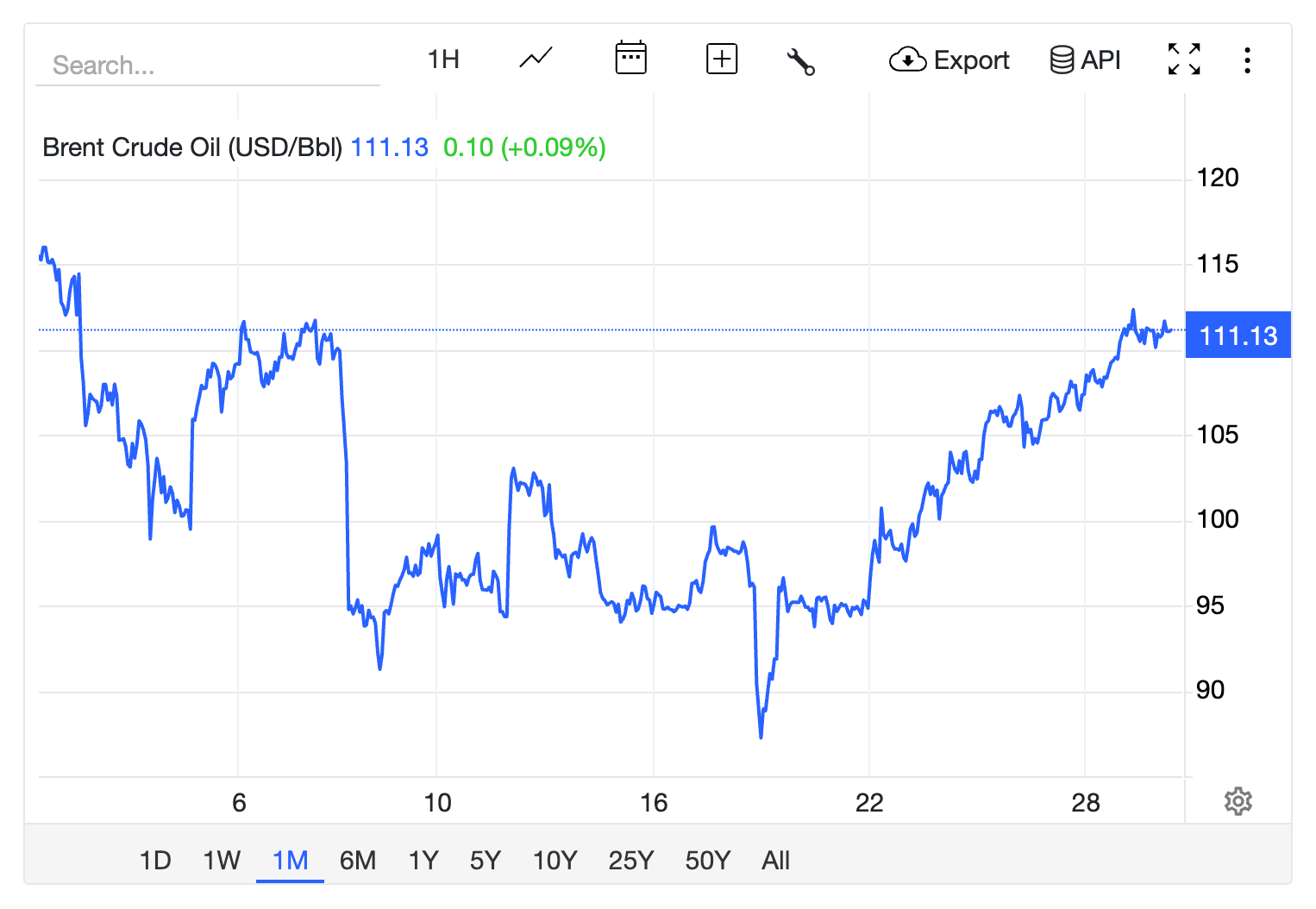Image resolution: width=1316 pixels, height=909 pixels.
Task: Focus the Search input field
Action: point(208,66)
